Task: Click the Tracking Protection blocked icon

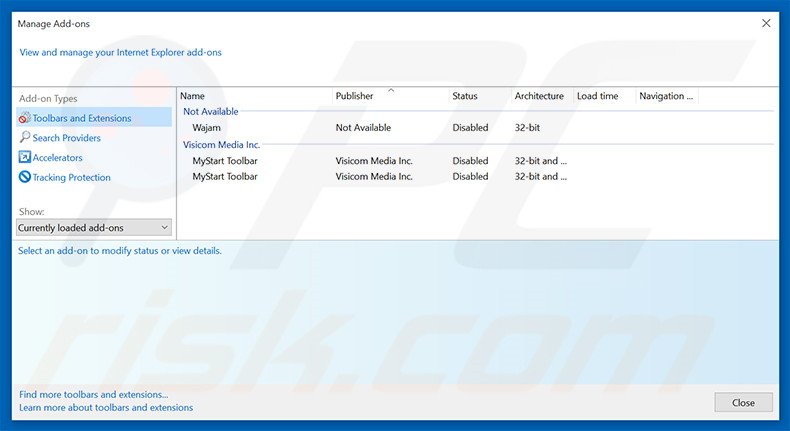Action: coord(24,177)
